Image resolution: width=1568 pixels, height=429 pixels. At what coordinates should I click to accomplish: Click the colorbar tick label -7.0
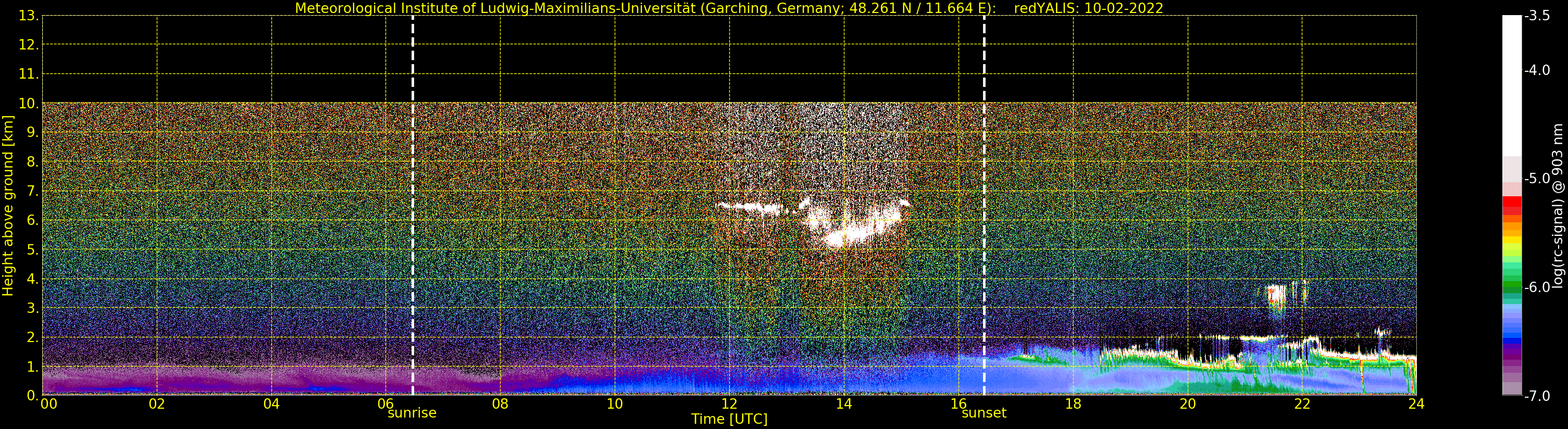click(x=1537, y=396)
